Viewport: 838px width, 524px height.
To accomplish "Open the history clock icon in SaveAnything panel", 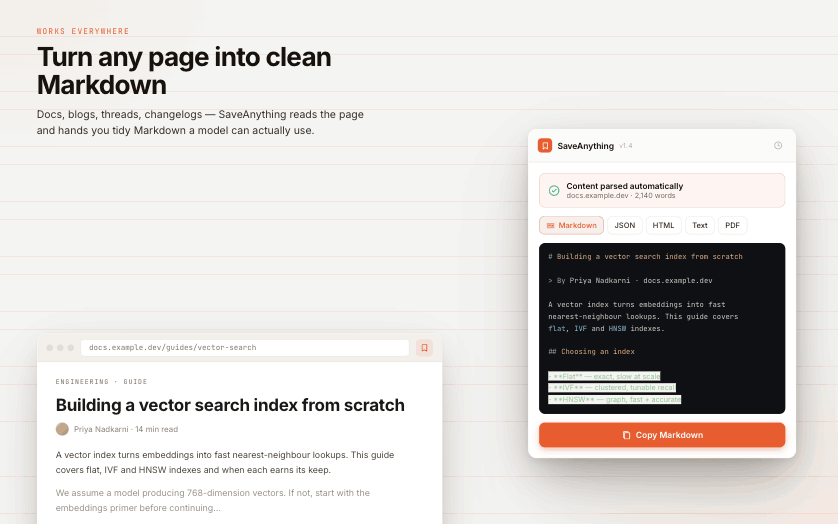I will [778, 145].
